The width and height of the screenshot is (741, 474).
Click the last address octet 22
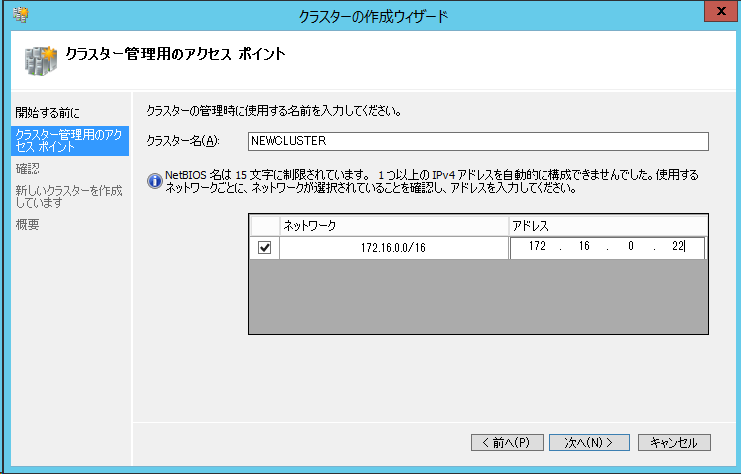677,248
